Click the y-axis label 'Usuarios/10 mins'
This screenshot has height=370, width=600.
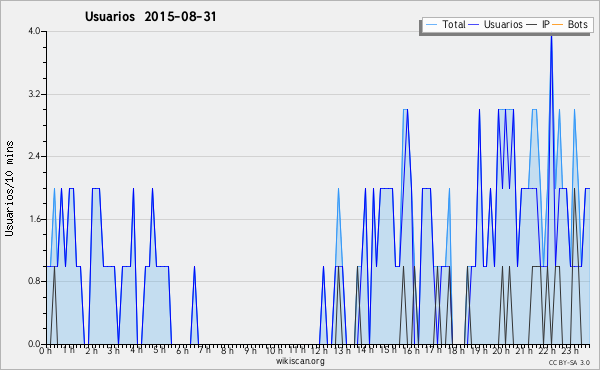coord(9,188)
